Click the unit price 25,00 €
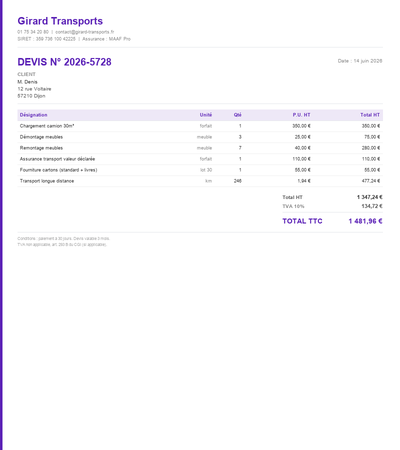Viewport: 400px width, 450px height. click(303, 137)
